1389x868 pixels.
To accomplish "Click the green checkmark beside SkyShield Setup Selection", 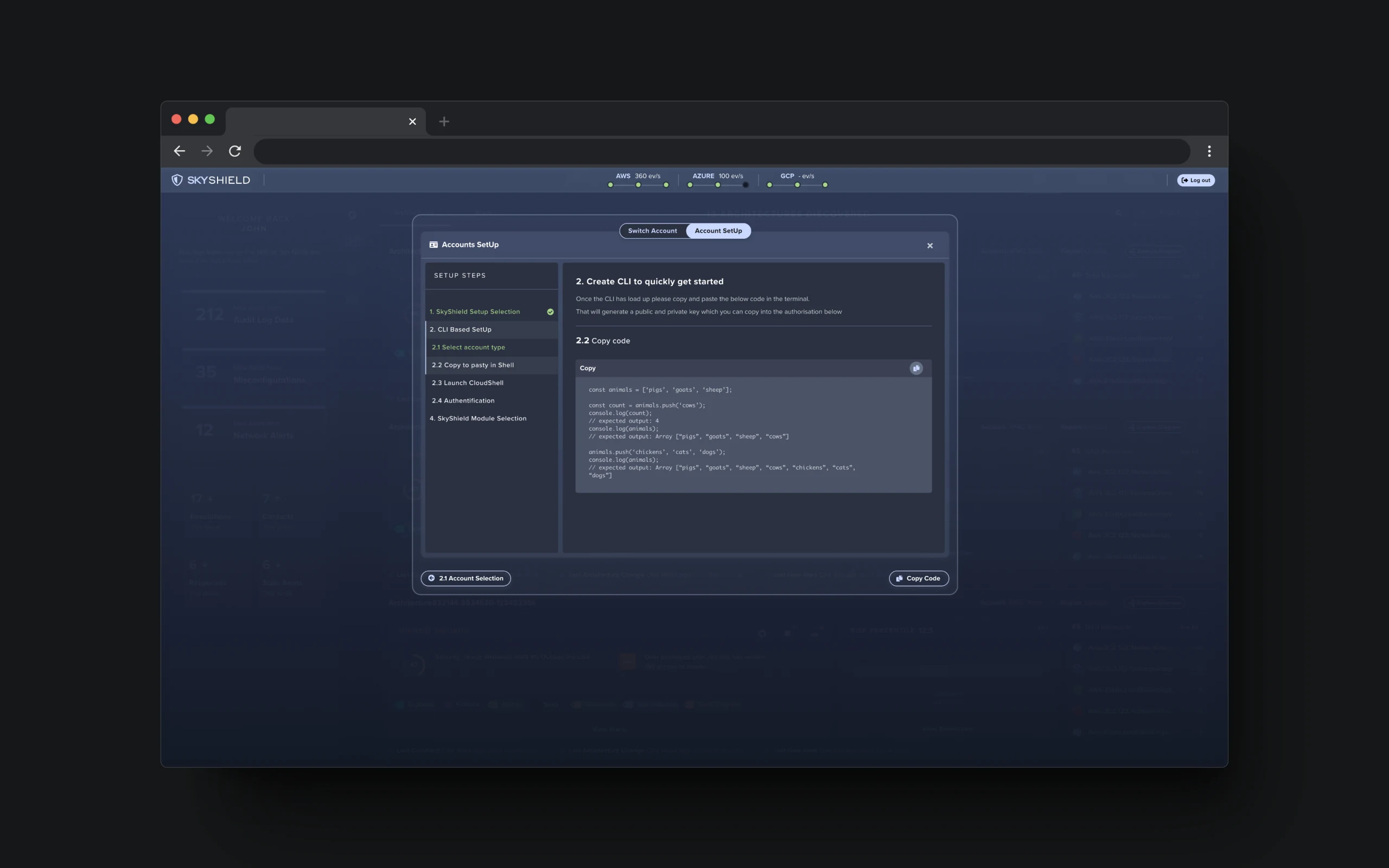I will 550,312.
